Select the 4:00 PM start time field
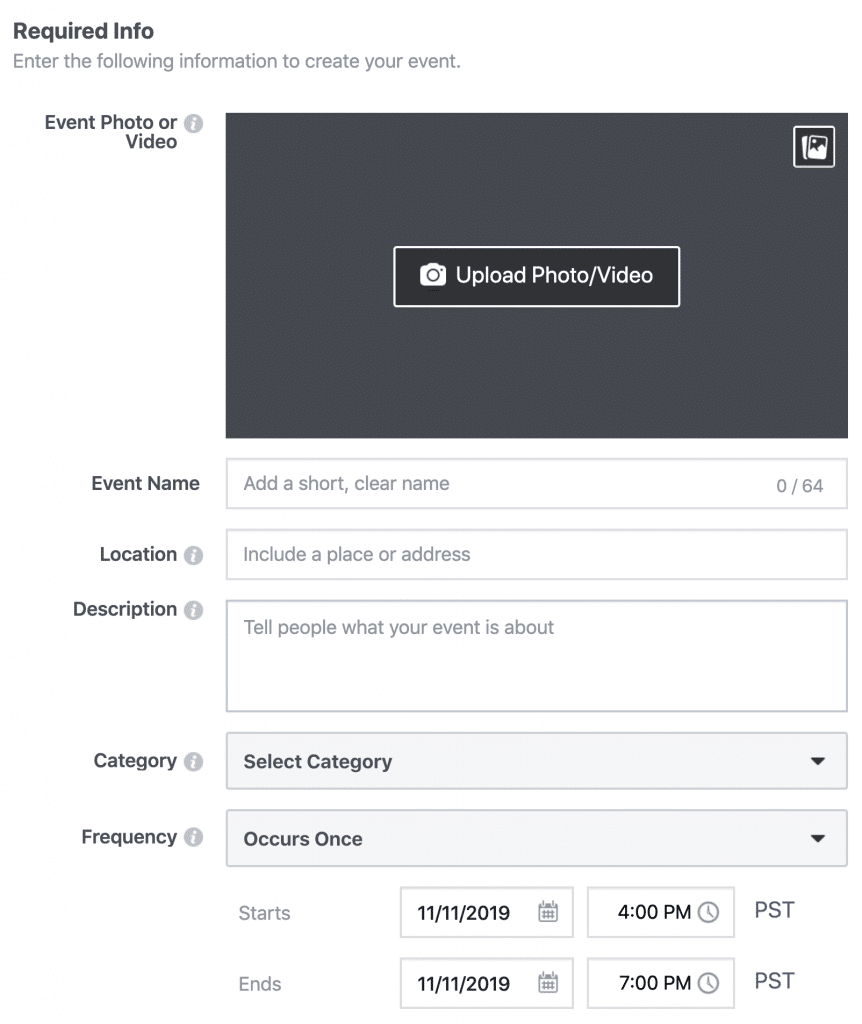The width and height of the screenshot is (862, 1024). (661, 912)
